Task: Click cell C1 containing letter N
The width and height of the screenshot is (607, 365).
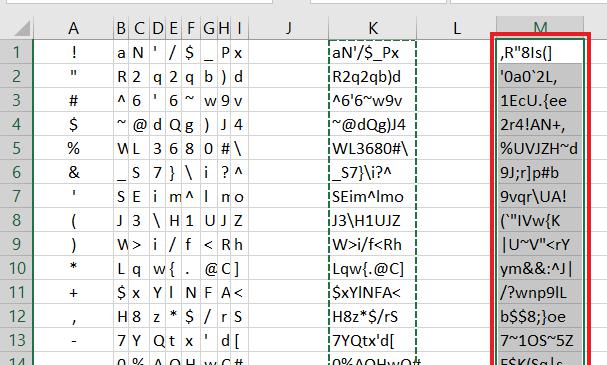Action: click(139, 52)
